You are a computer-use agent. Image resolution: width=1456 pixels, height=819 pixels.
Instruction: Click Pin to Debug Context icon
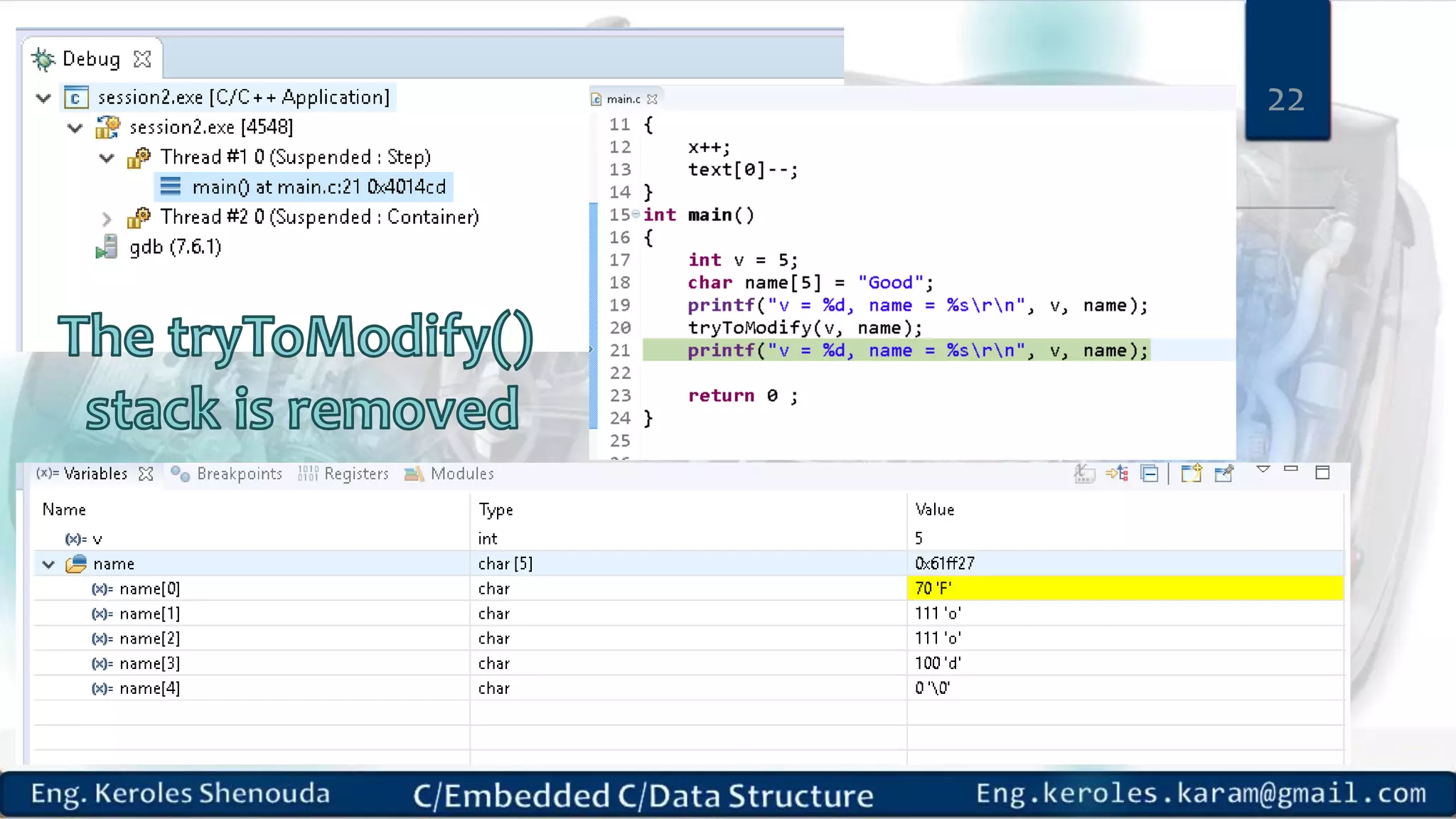[x=1224, y=473]
